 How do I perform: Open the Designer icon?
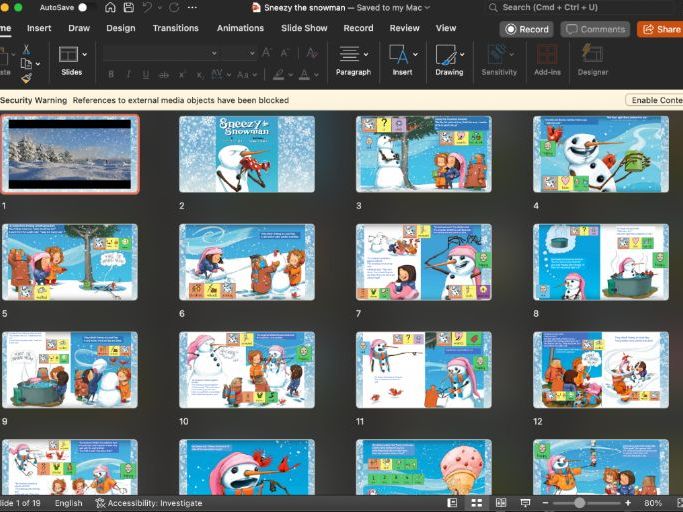592,54
